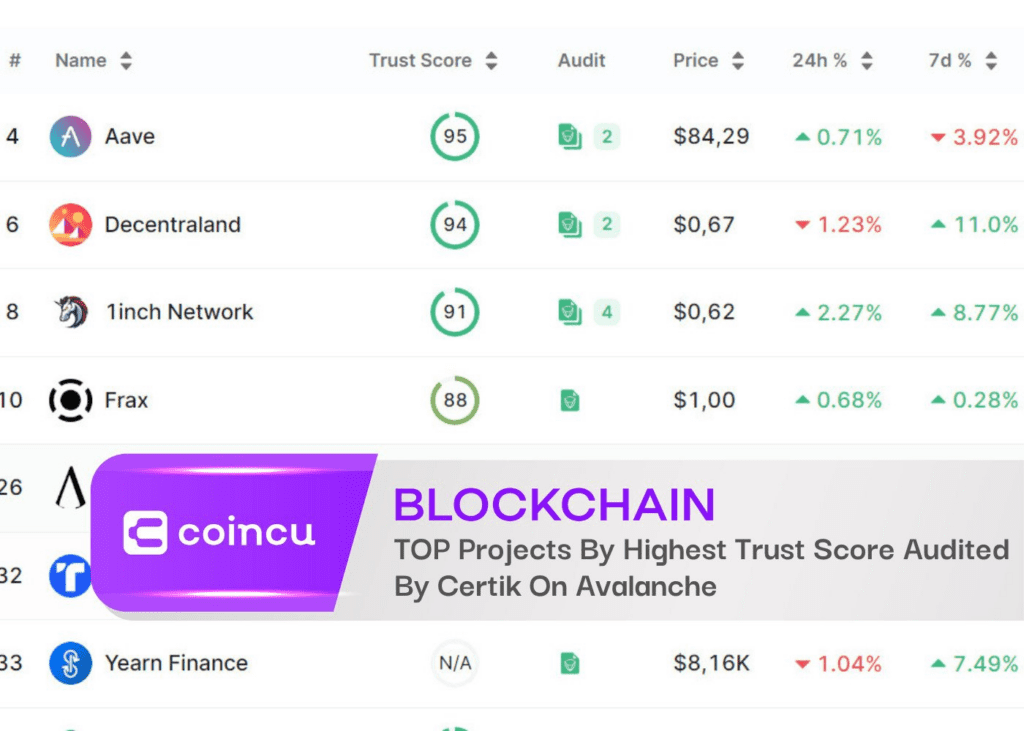This screenshot has width=1024, height=731.
Task: Open Aave's audit shield icon
Action: pyautogui.click(x=570, y=137)
